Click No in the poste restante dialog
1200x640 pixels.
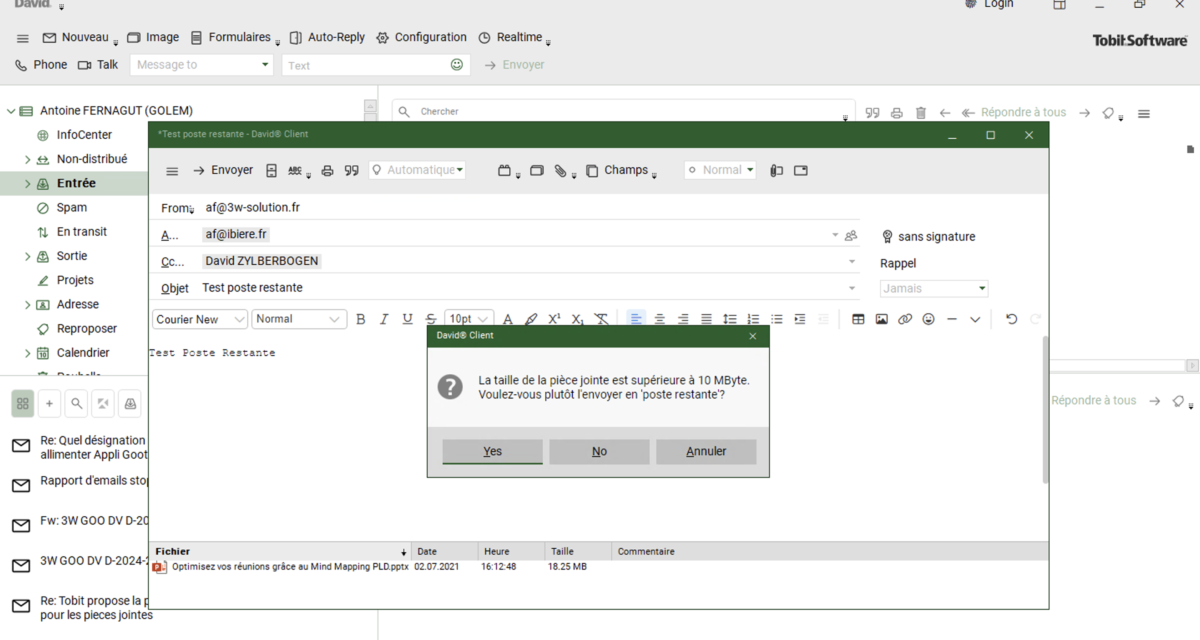coord(599,451)
